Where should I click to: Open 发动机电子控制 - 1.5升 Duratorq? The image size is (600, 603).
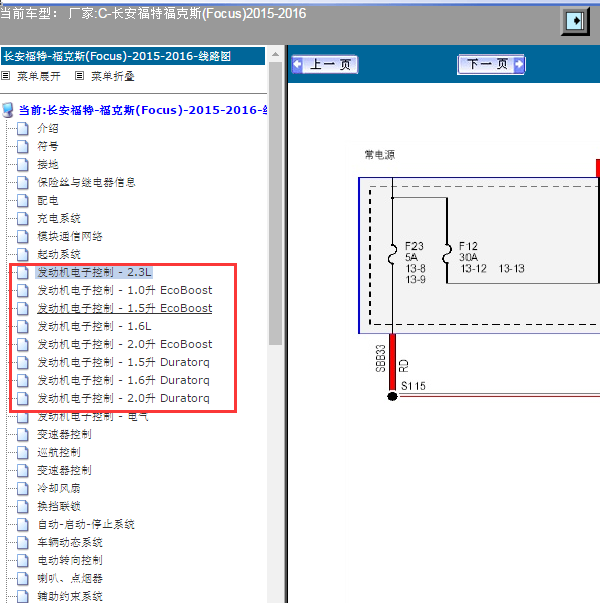(123, 362)
